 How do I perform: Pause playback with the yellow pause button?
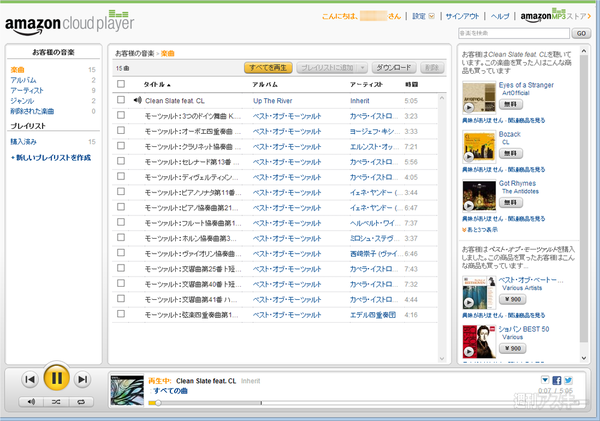[56, 378]
